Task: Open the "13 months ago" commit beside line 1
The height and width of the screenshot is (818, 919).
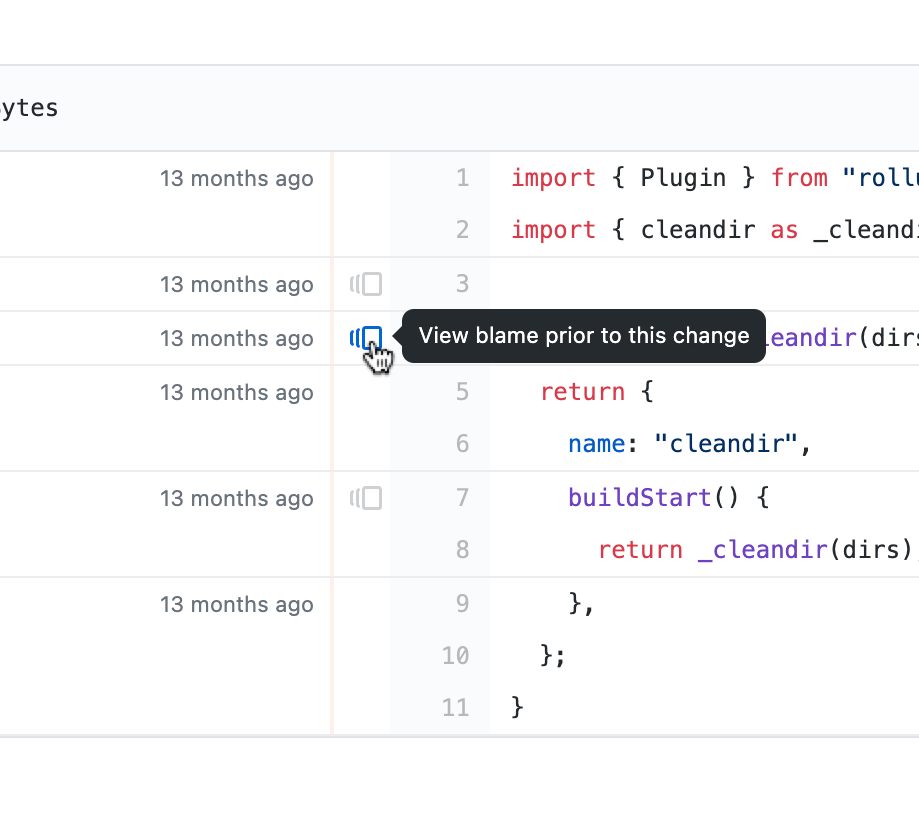Action: tap(237, 179)
